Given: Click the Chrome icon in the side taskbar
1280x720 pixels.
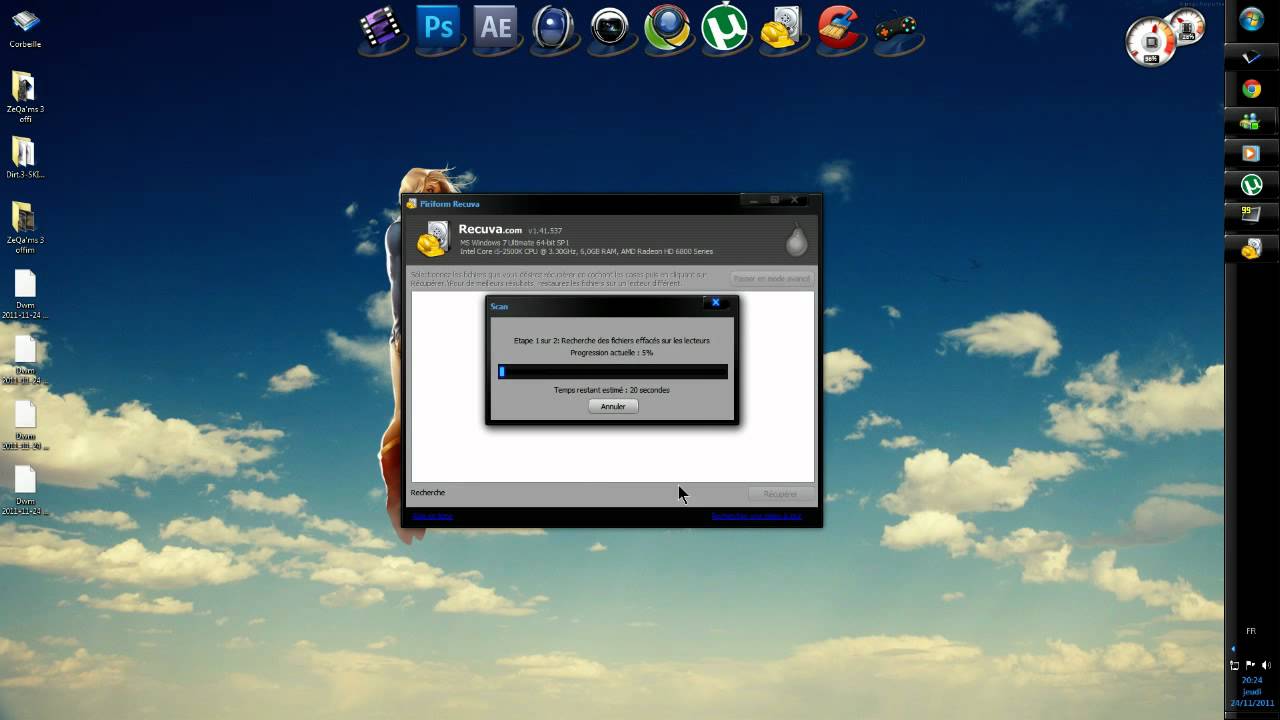Looking at the screenshot, I should pyautogui.click(x=1251, y=89).
